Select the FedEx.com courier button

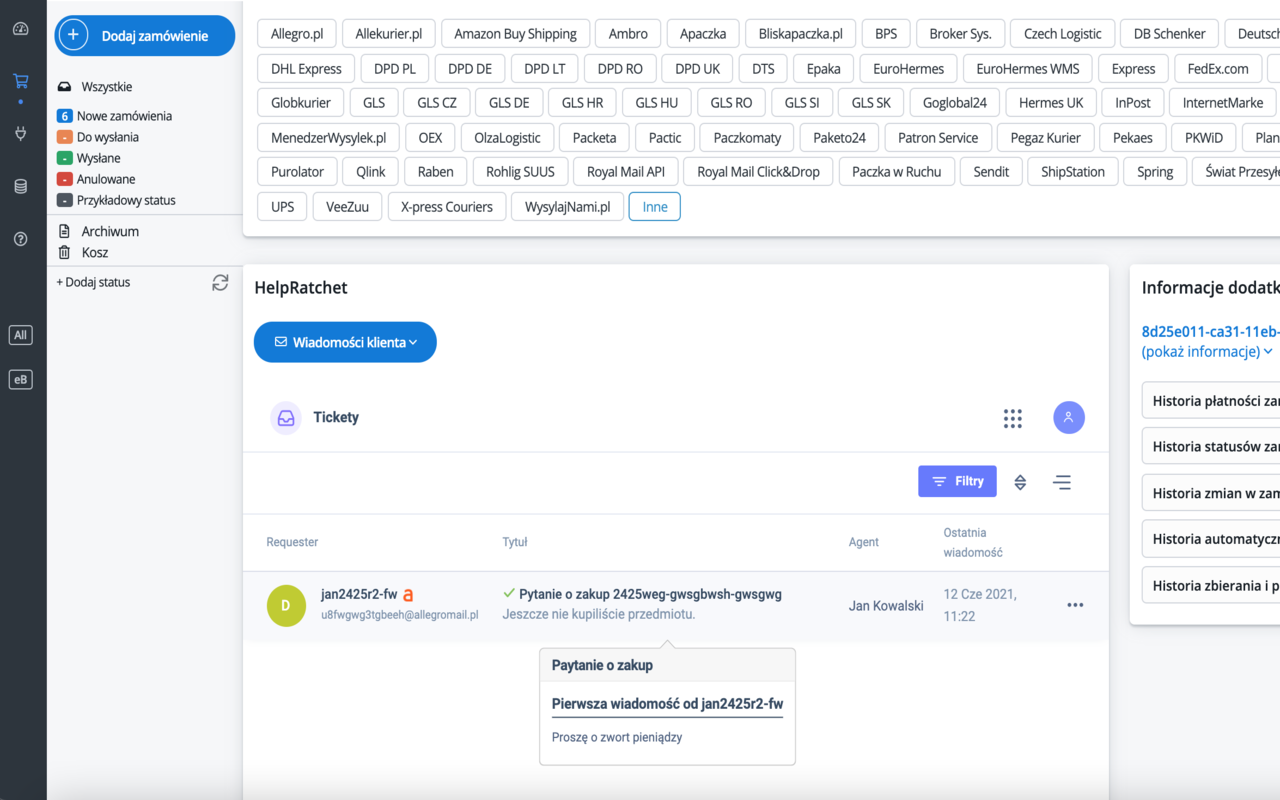coord(1218,69)
